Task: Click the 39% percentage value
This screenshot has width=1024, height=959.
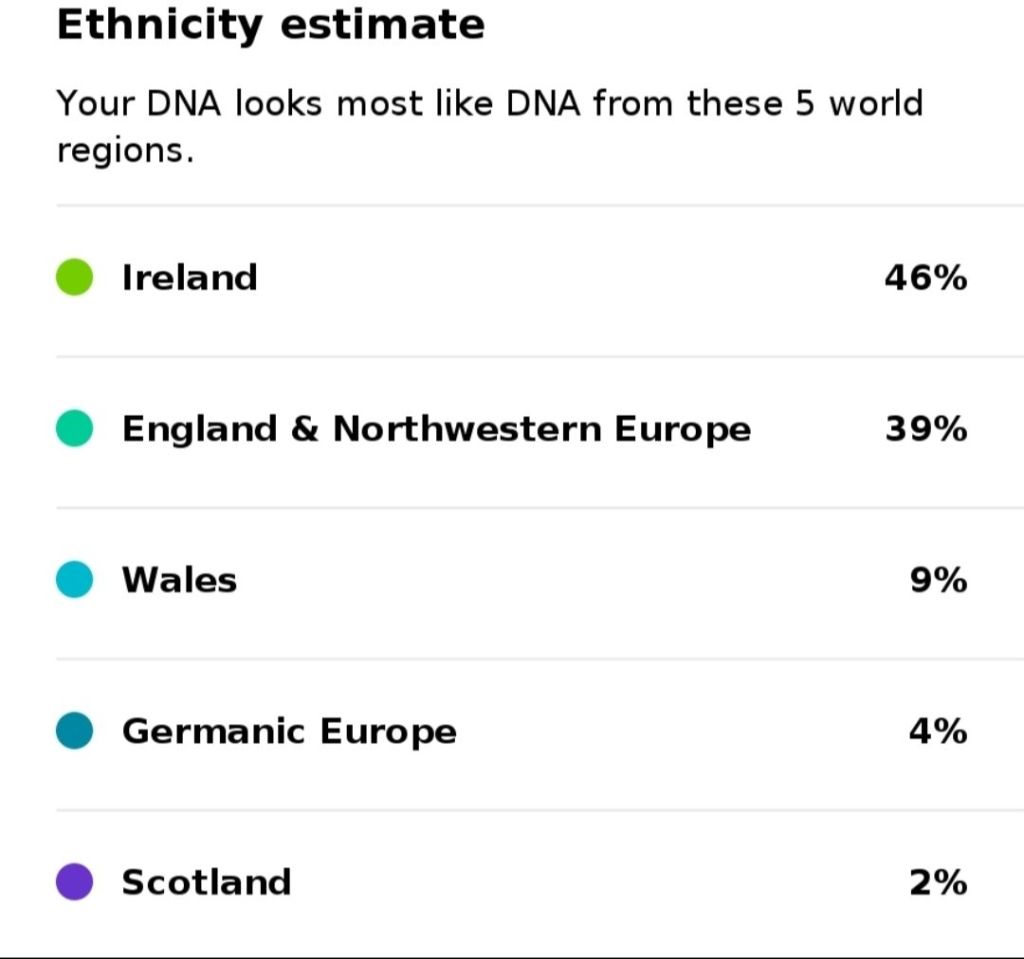Action: click(925, 429)
